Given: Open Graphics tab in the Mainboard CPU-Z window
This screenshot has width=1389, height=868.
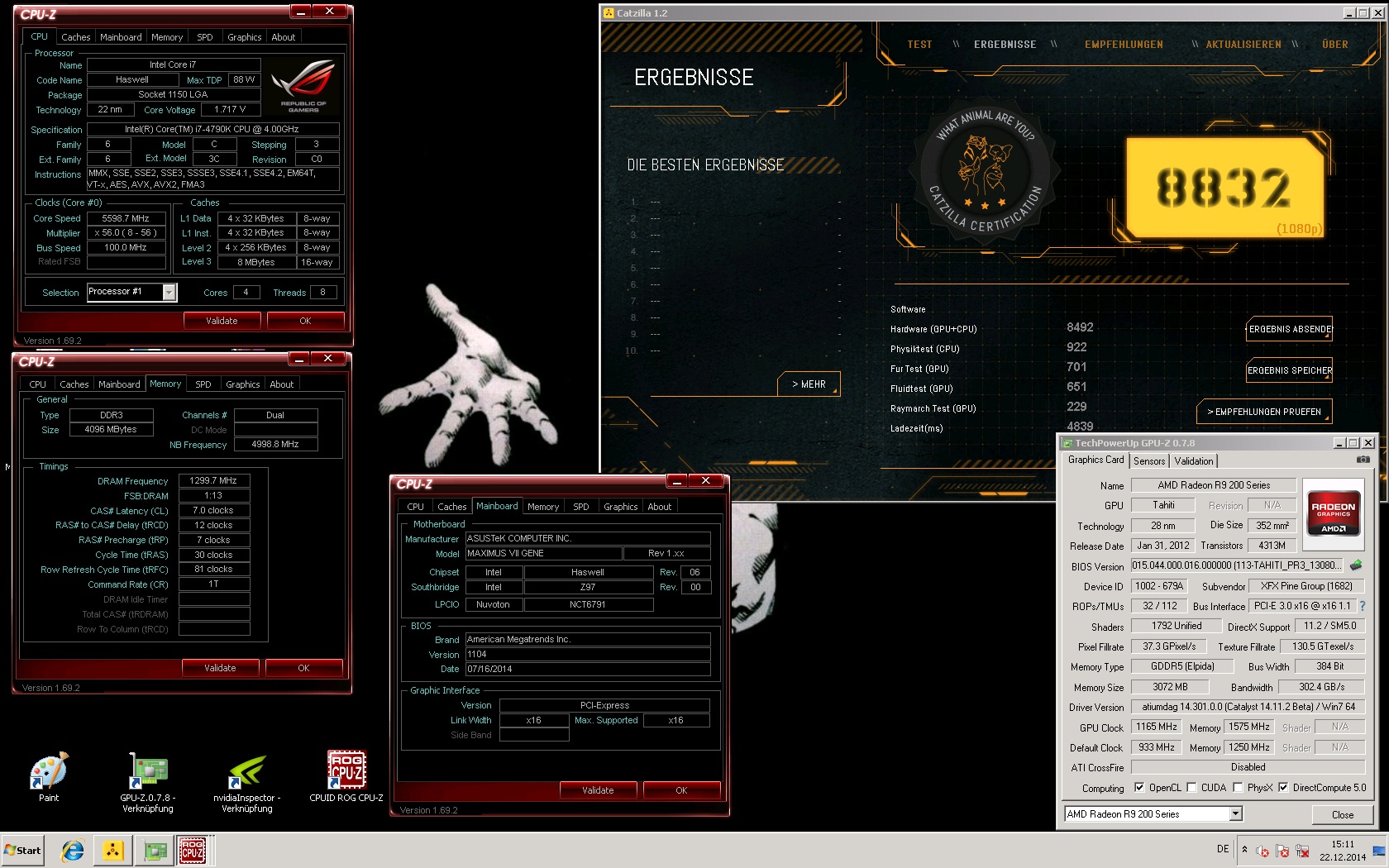Looking at the screenshot, I should 620,507.
